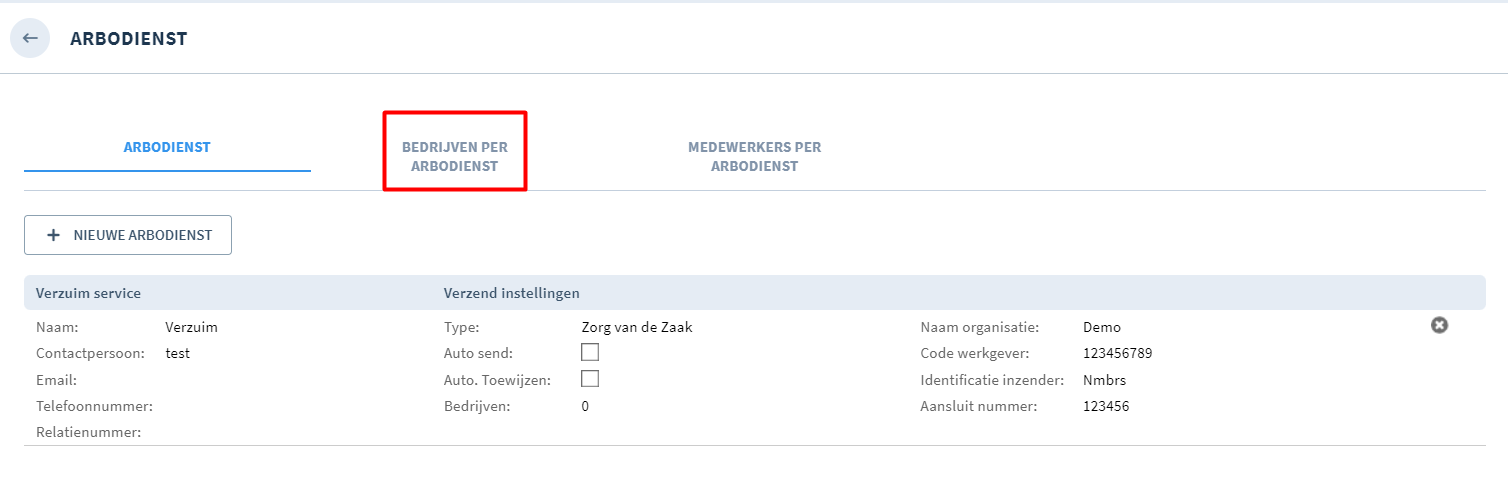Enable the Auto send checkbox
This screenshot has width=1508, height=494.
590,352
